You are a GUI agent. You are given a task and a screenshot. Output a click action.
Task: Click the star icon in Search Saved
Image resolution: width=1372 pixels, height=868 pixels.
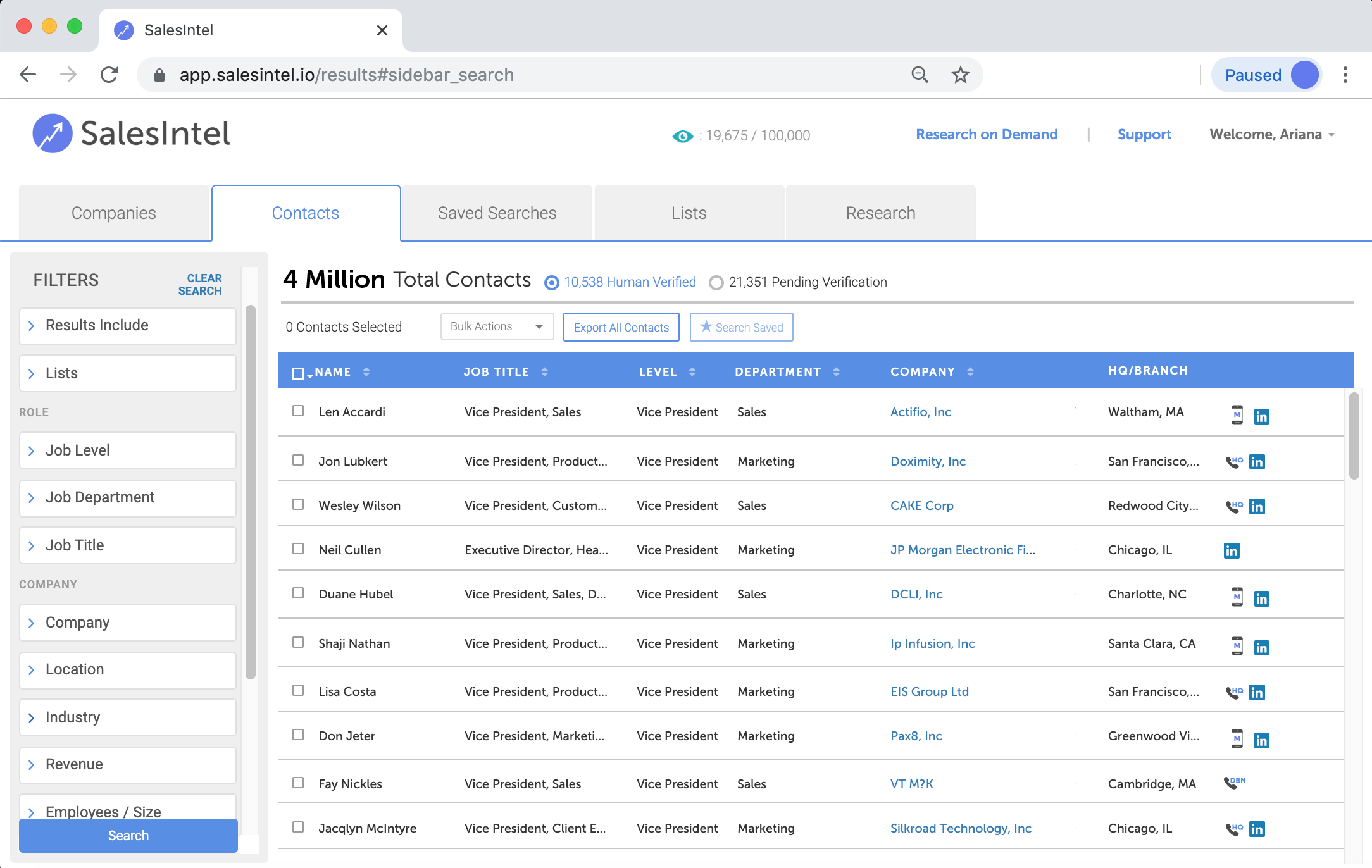[x=705, y=327]
